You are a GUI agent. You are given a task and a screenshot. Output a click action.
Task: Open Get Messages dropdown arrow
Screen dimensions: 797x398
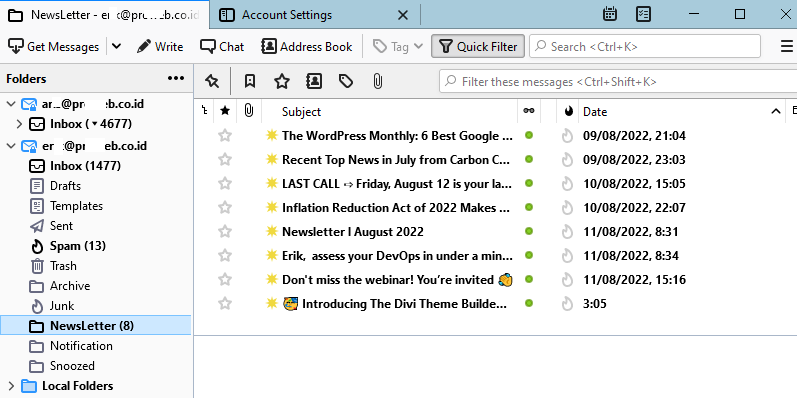click(116, 47)
